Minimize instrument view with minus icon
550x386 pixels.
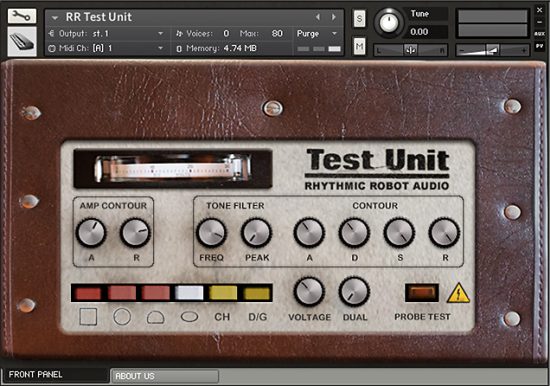[x=540, y=22]
